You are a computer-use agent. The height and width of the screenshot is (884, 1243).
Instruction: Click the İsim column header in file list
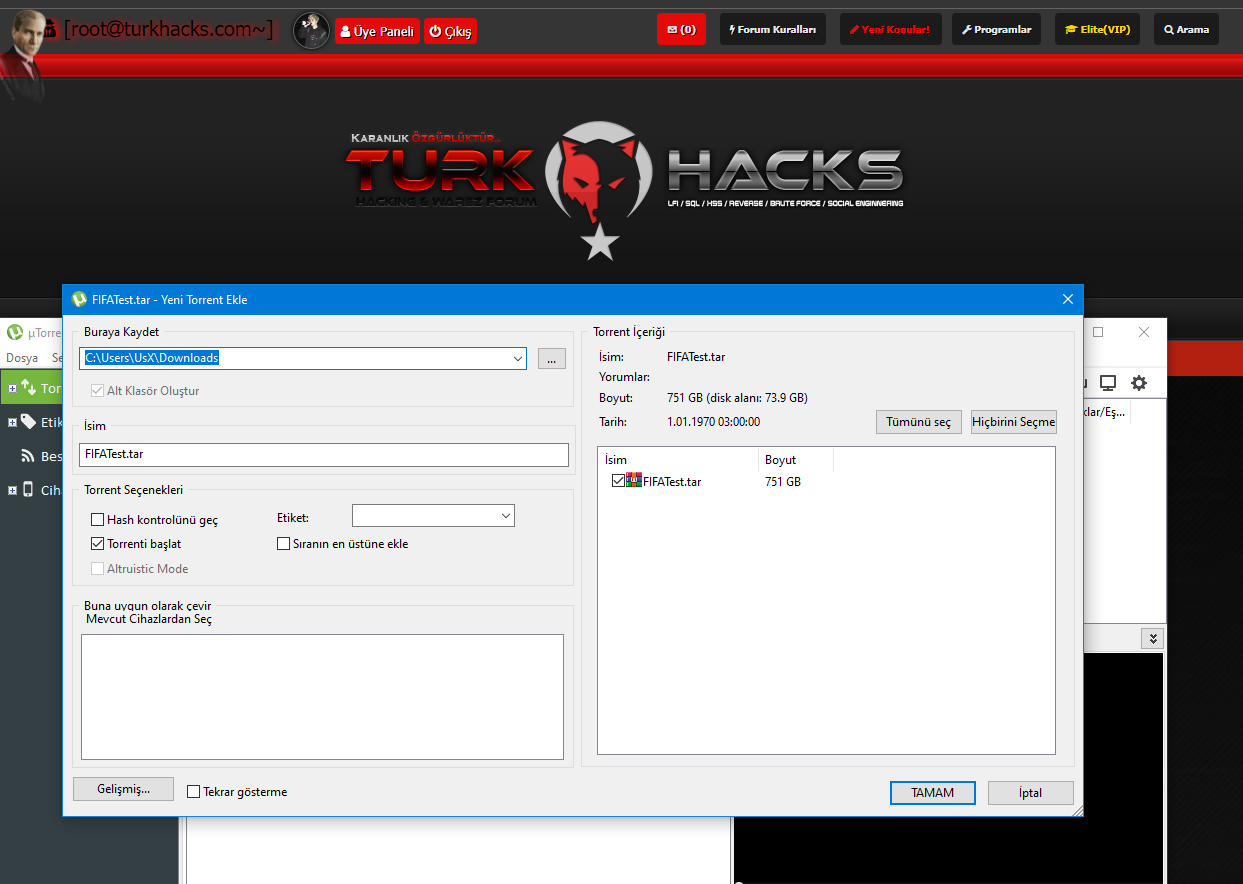point(678,460)
